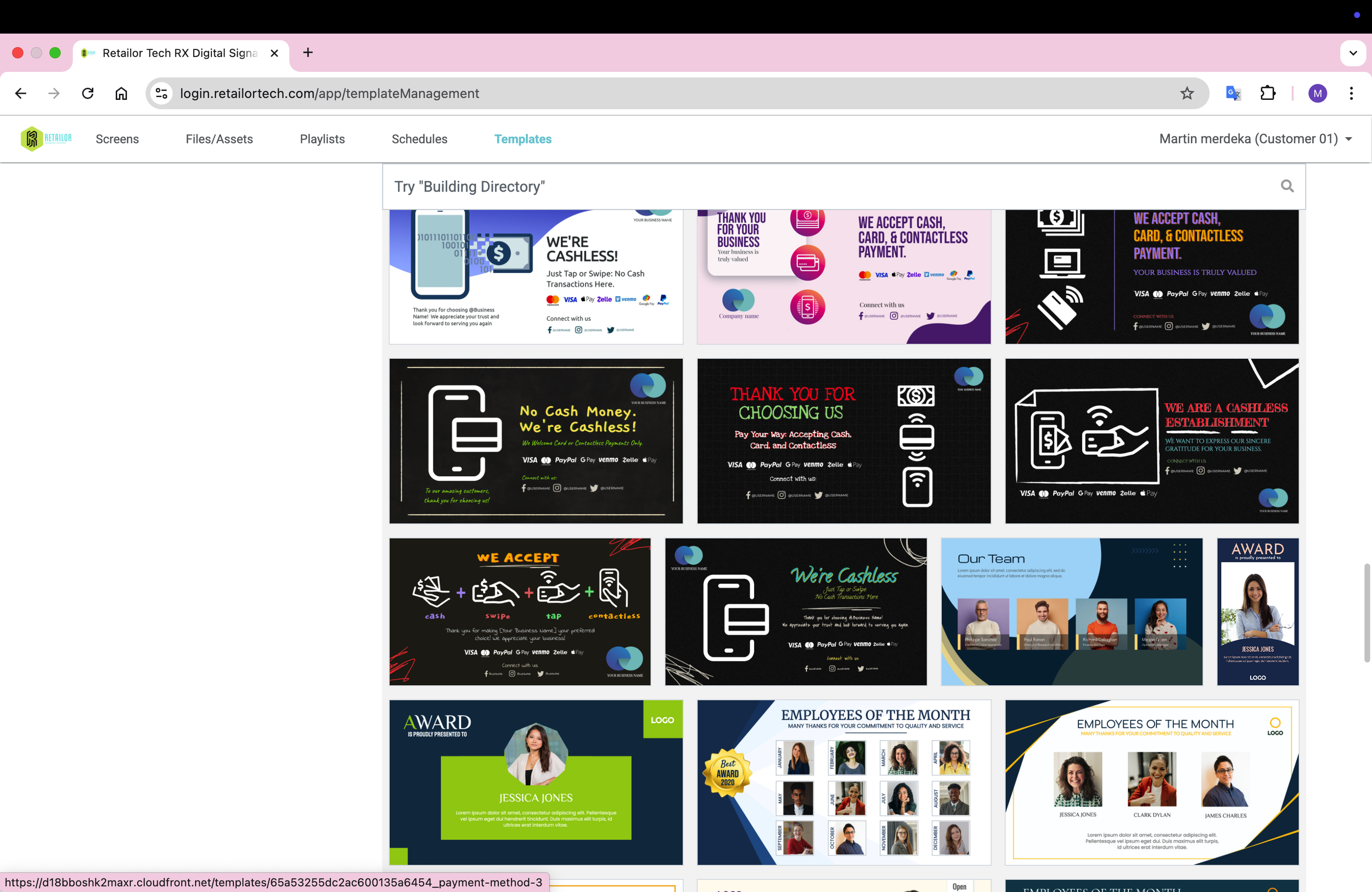Expand the tab search chevron
This screenshot has width=1372, height=892.
point(1352,53)
